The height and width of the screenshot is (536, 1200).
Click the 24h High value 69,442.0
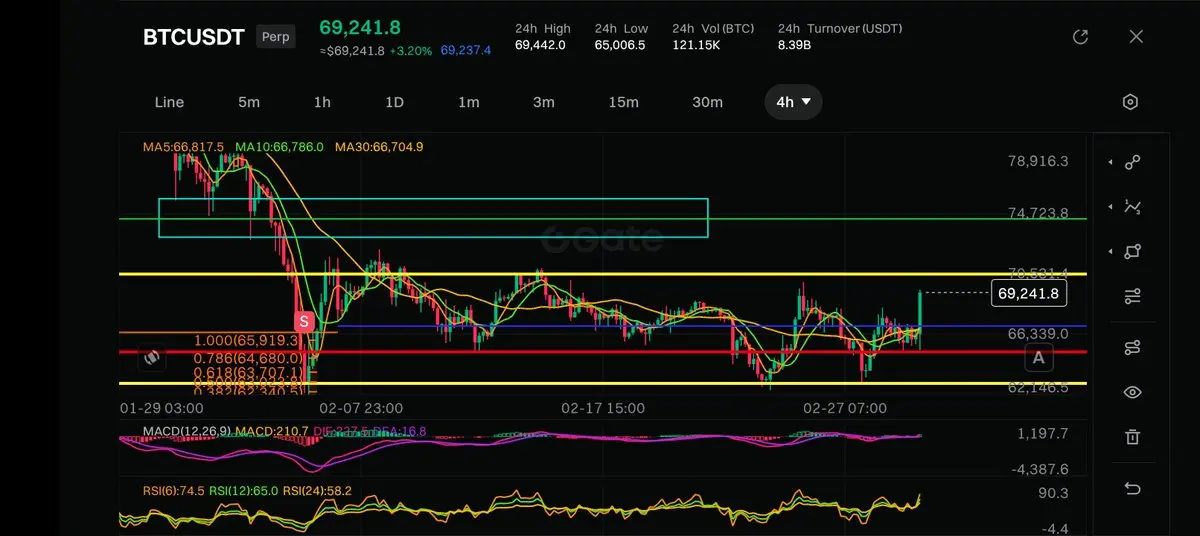540,45
